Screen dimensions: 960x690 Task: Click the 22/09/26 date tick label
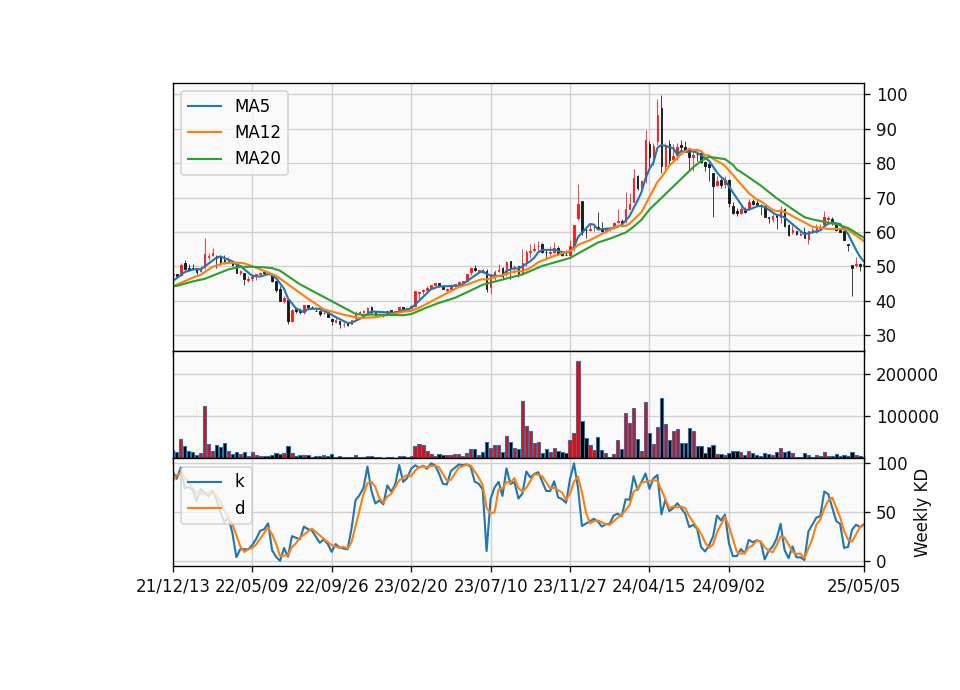(x=332, y=586)
